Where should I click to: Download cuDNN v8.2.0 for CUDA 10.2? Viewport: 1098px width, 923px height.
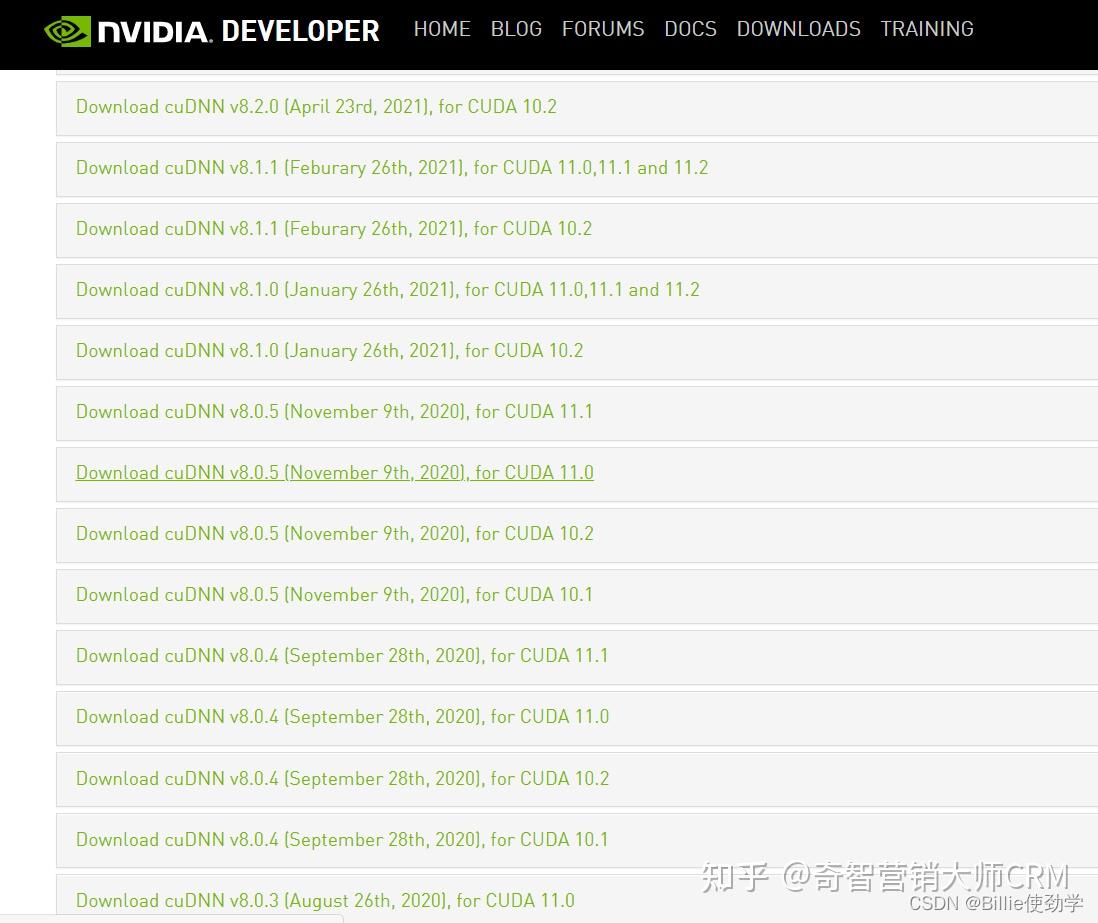[316, 107]
